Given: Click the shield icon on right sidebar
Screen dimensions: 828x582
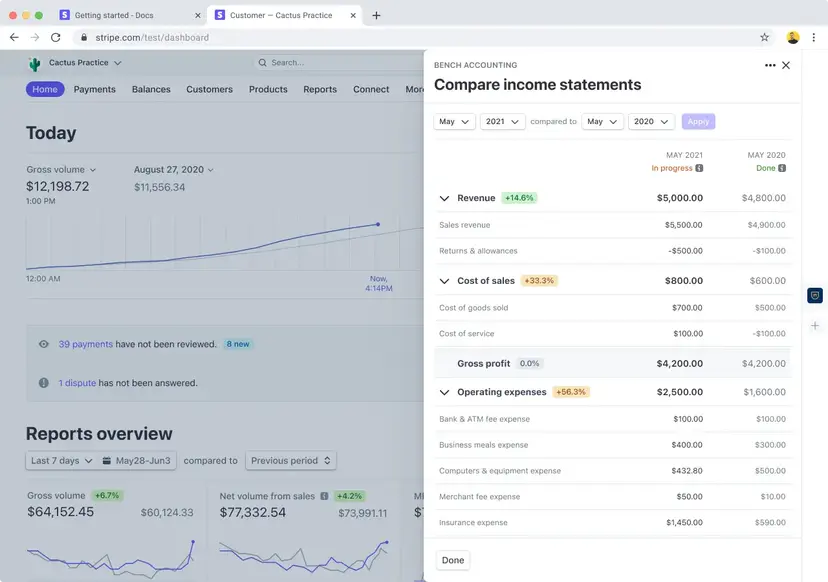Looking at the screenshot, I should (815, 296).
